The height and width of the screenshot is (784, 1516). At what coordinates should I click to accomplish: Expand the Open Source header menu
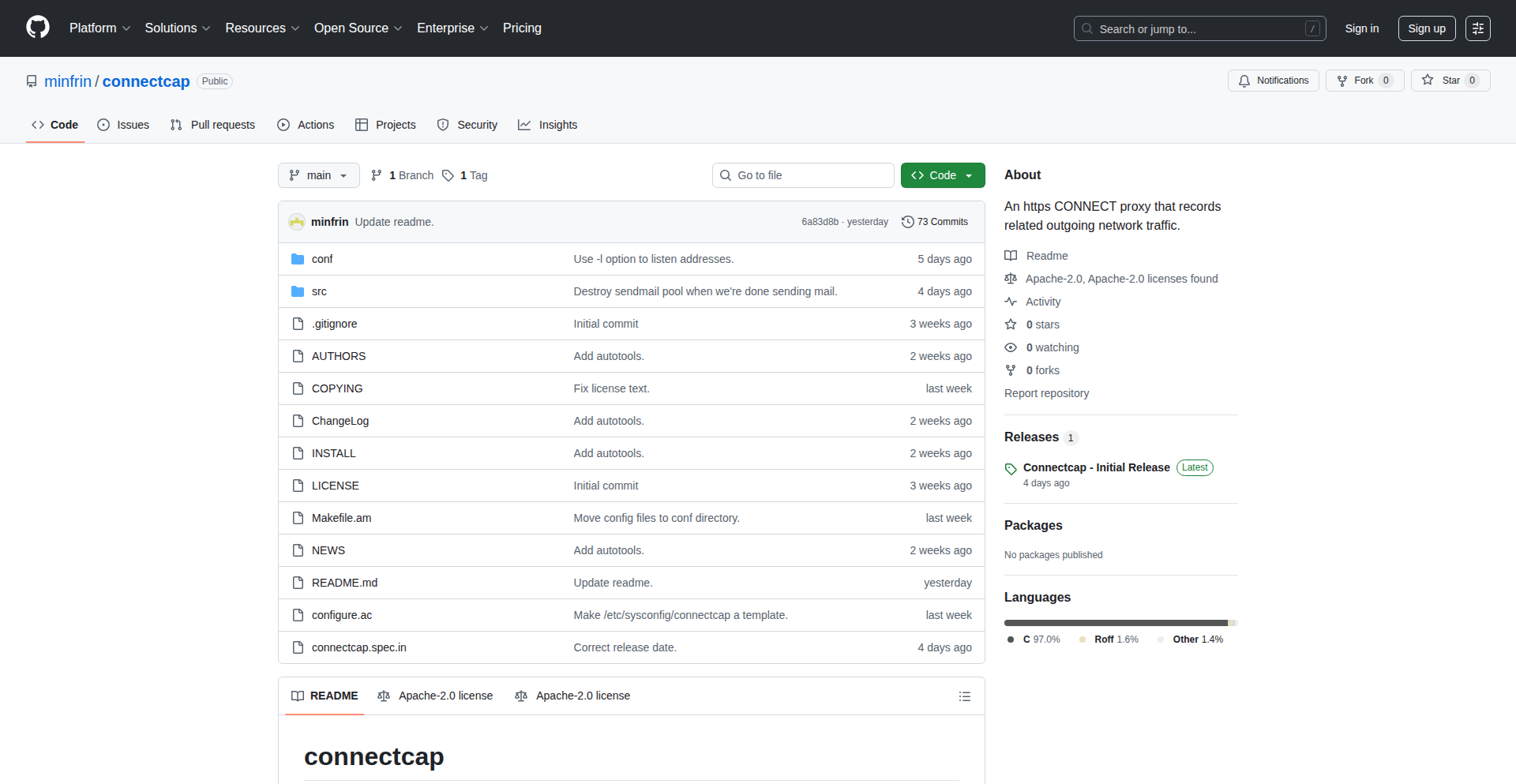[x=358, y=28]
